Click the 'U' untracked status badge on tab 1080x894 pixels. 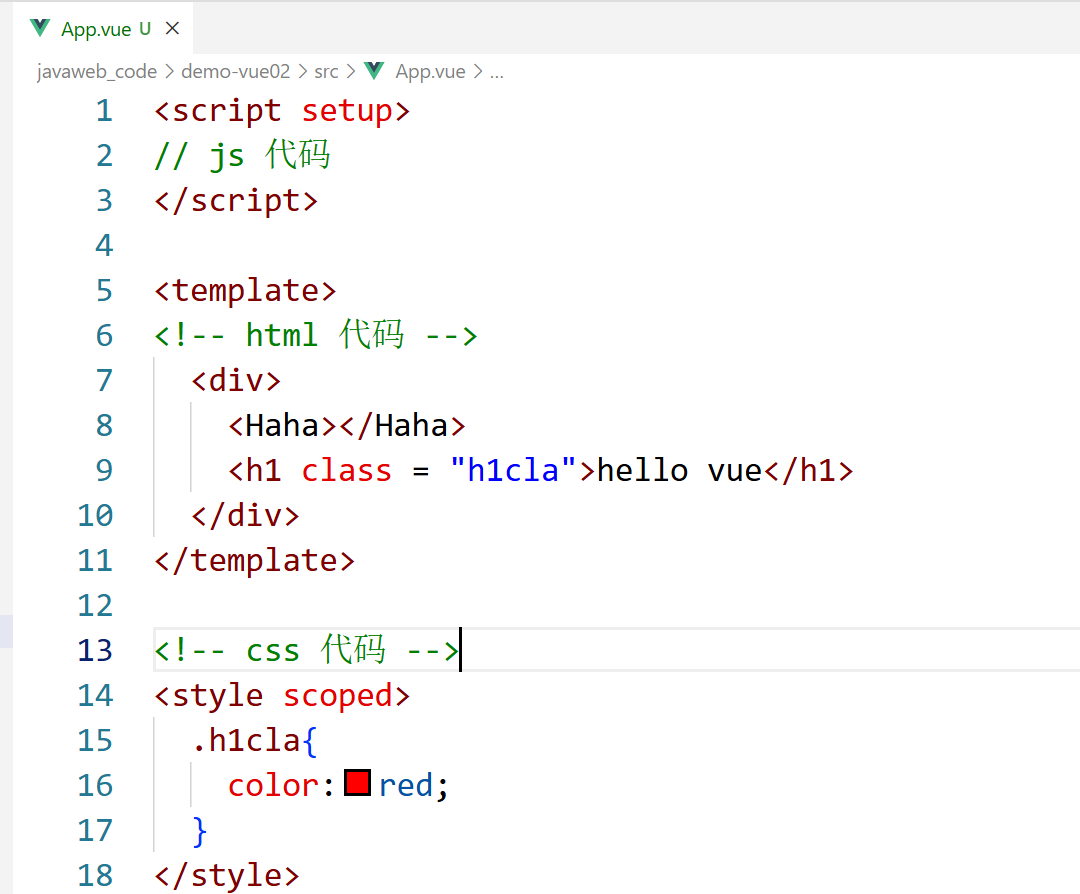click(x=145, y=29)
